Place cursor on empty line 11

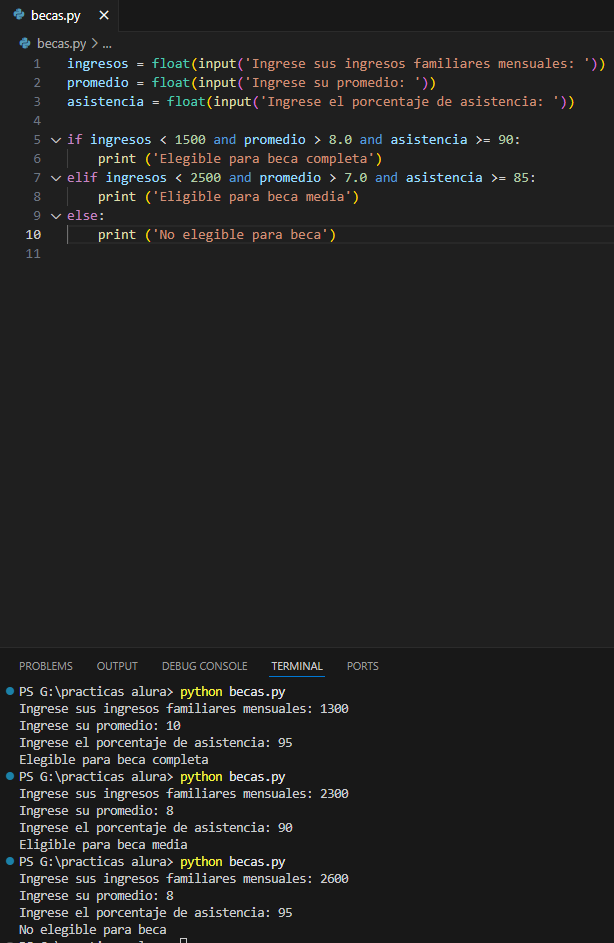(x=300, y=254)
